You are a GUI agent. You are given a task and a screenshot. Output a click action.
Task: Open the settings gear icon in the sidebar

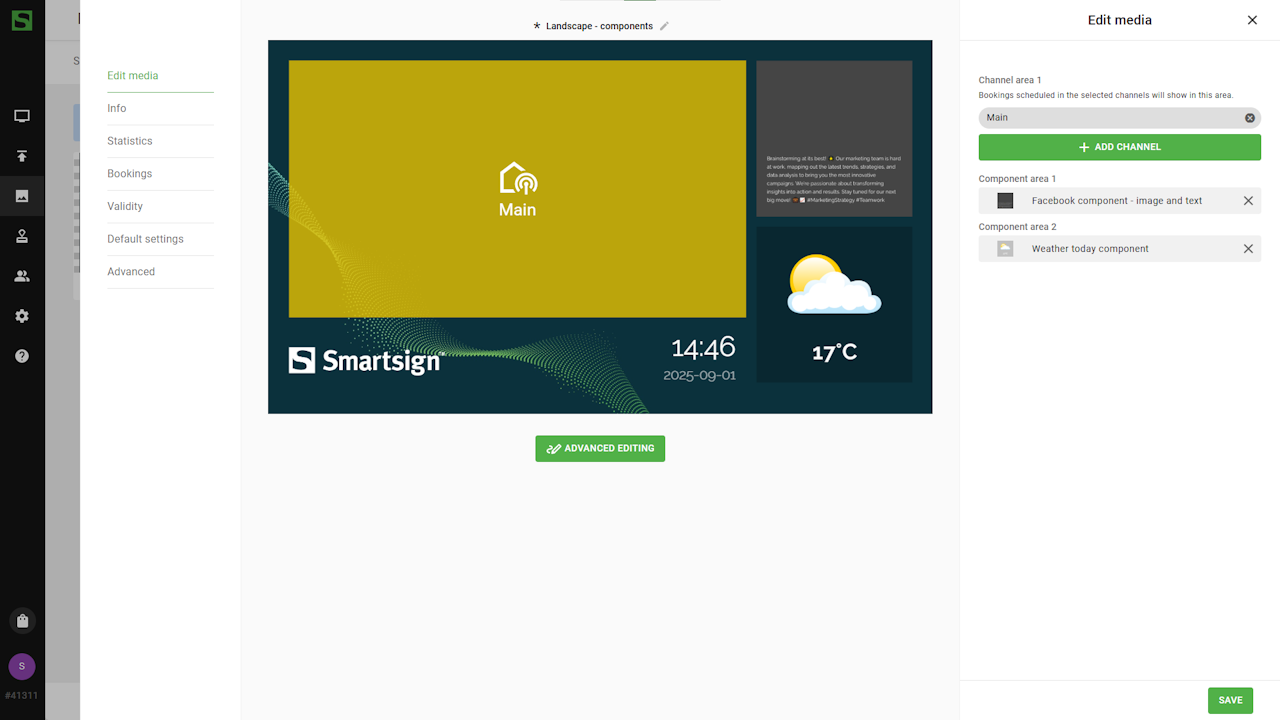coord(22,316)
